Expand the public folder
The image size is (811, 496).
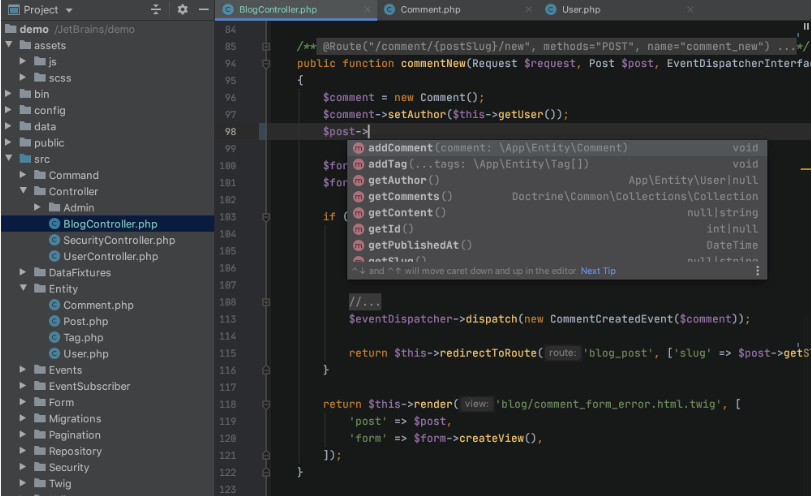click(x=8, y=142)
